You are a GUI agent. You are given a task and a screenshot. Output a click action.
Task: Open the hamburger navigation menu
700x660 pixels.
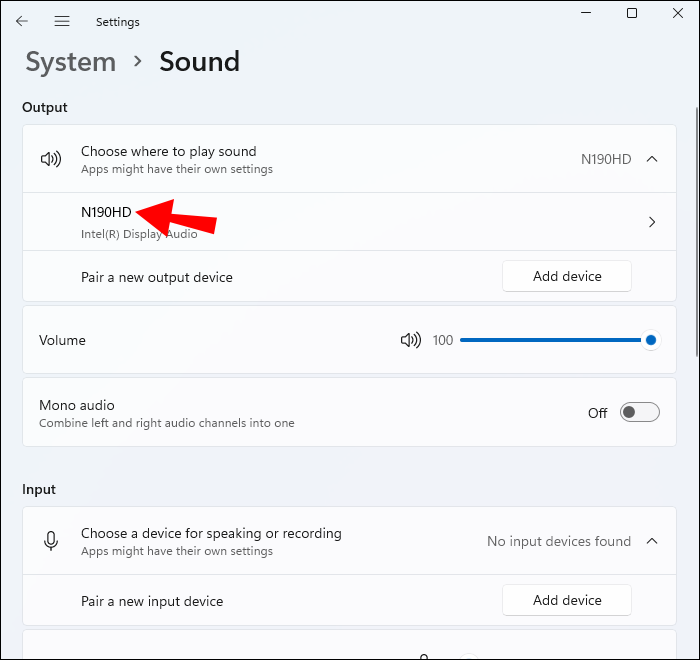coord(62,21)
